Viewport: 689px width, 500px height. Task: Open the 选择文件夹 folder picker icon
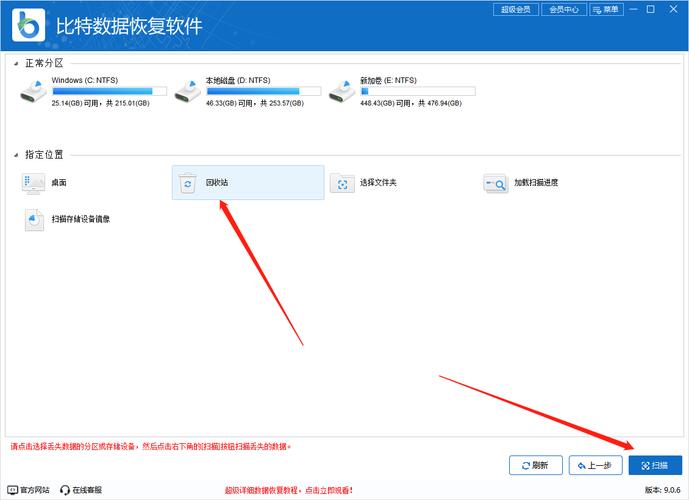(342, 183)
